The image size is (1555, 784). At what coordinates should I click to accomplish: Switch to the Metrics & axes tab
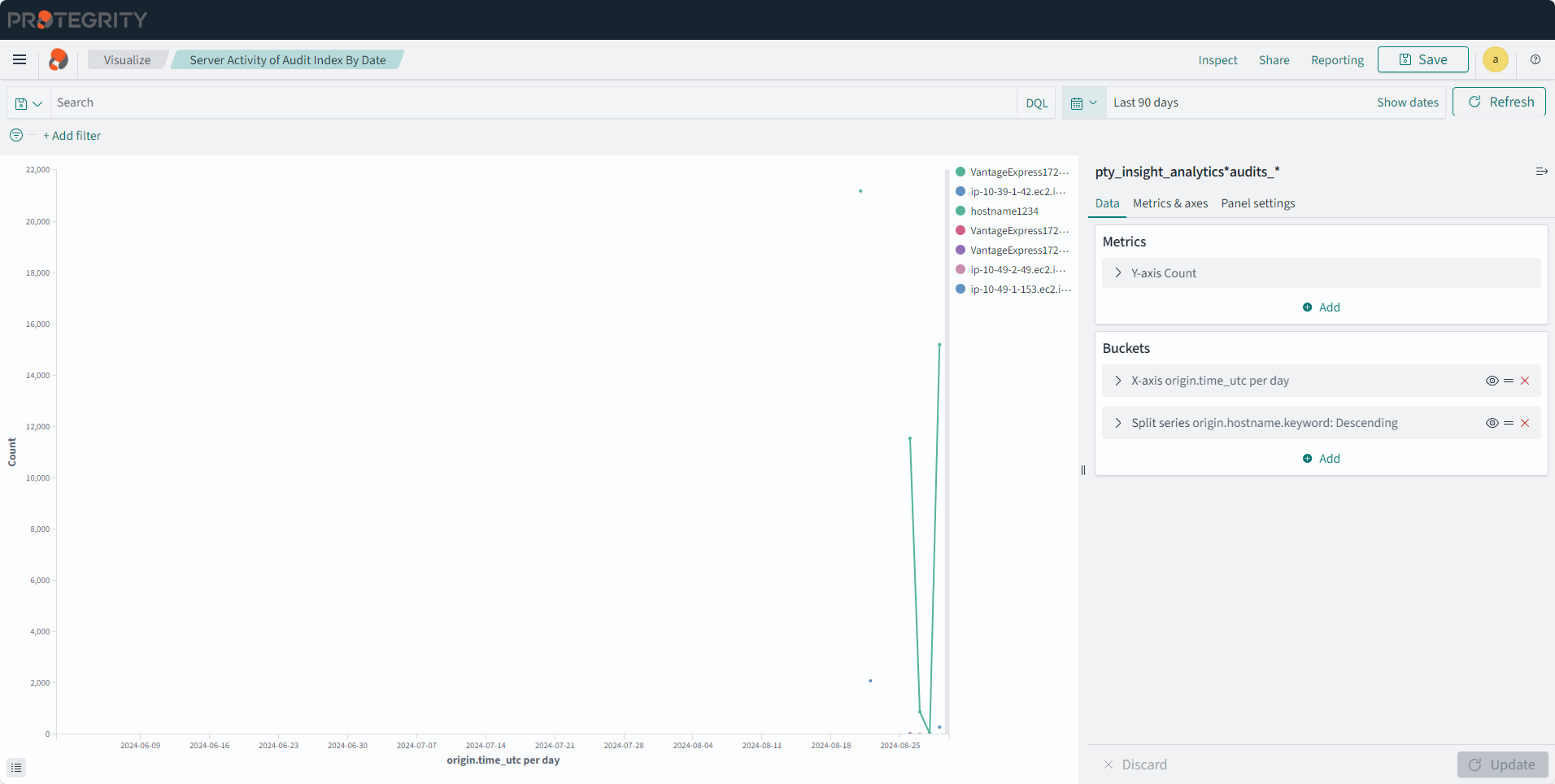(x=1170, y=203)
